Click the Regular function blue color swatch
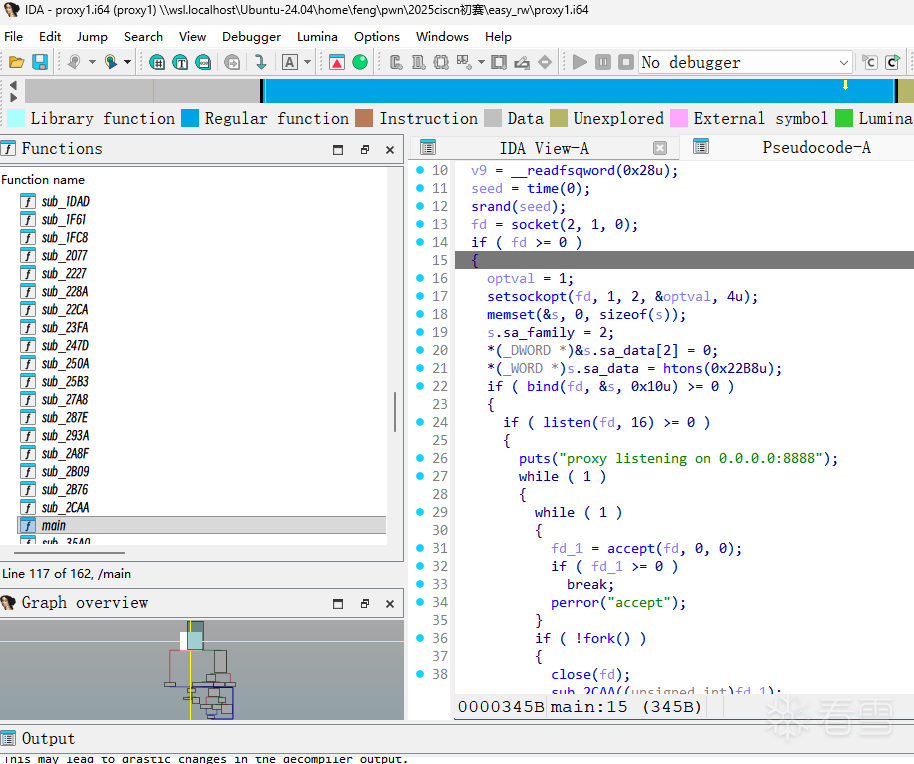 tap(190, 118)
